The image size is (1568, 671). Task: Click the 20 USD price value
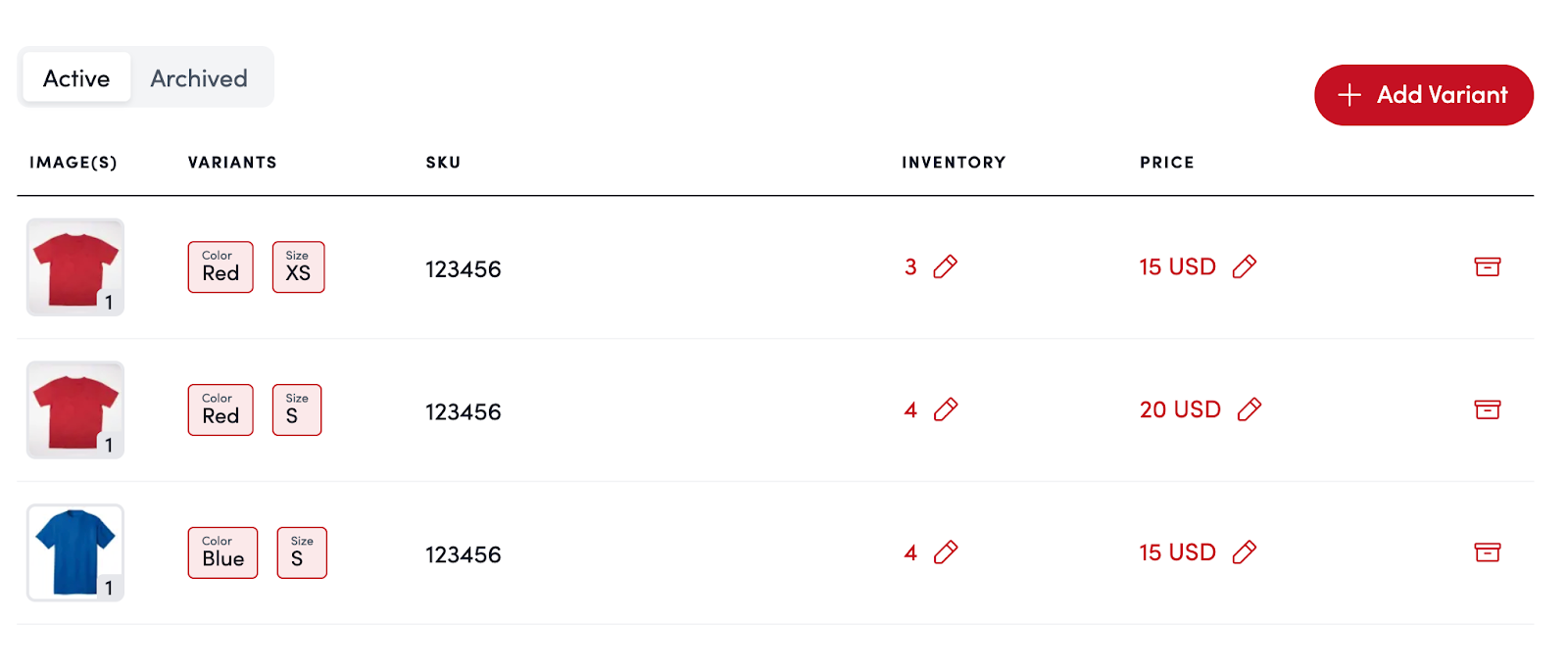[x=1180, y=409]
